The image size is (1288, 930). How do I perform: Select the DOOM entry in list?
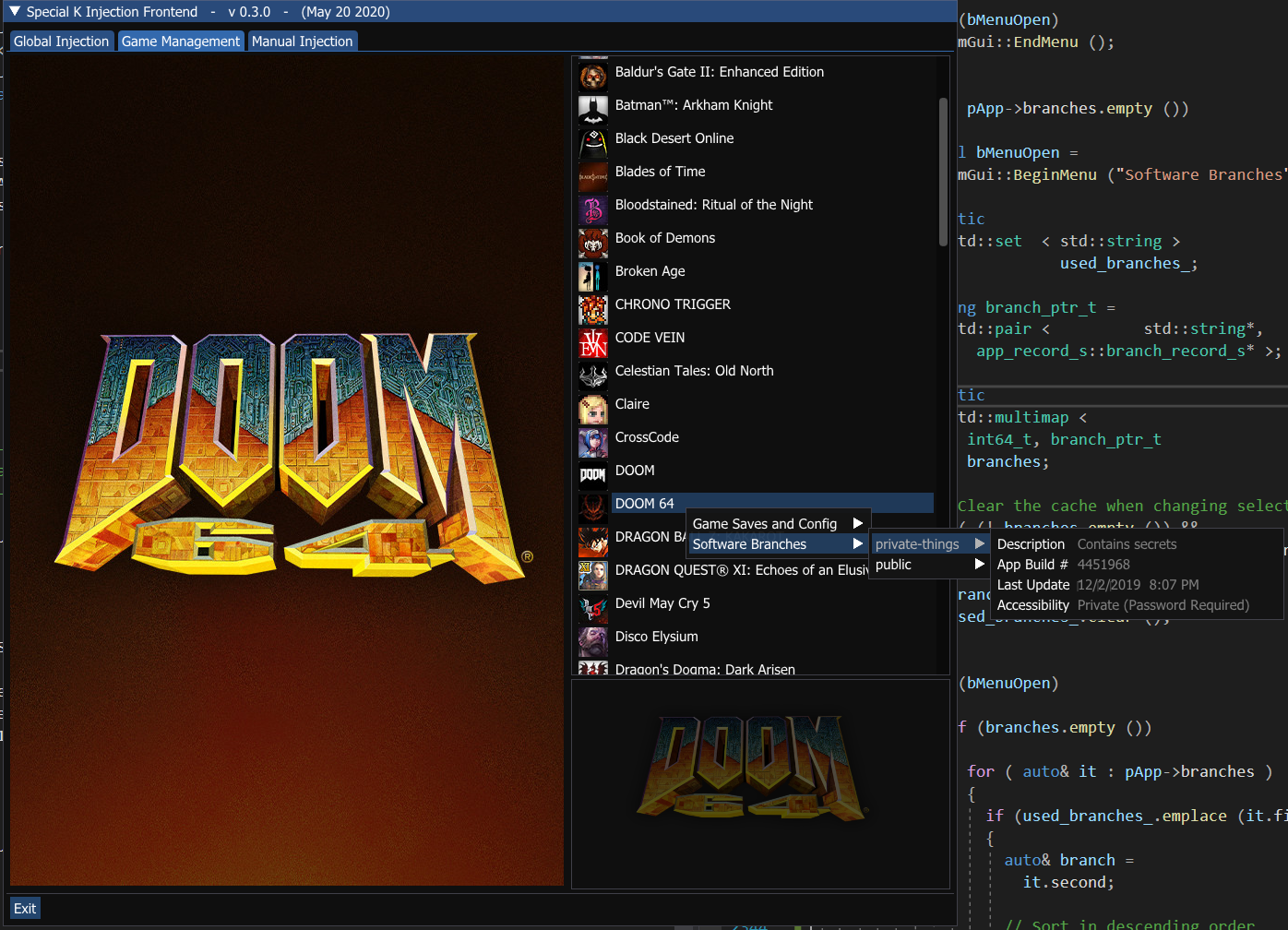click(x=635, y=471)
